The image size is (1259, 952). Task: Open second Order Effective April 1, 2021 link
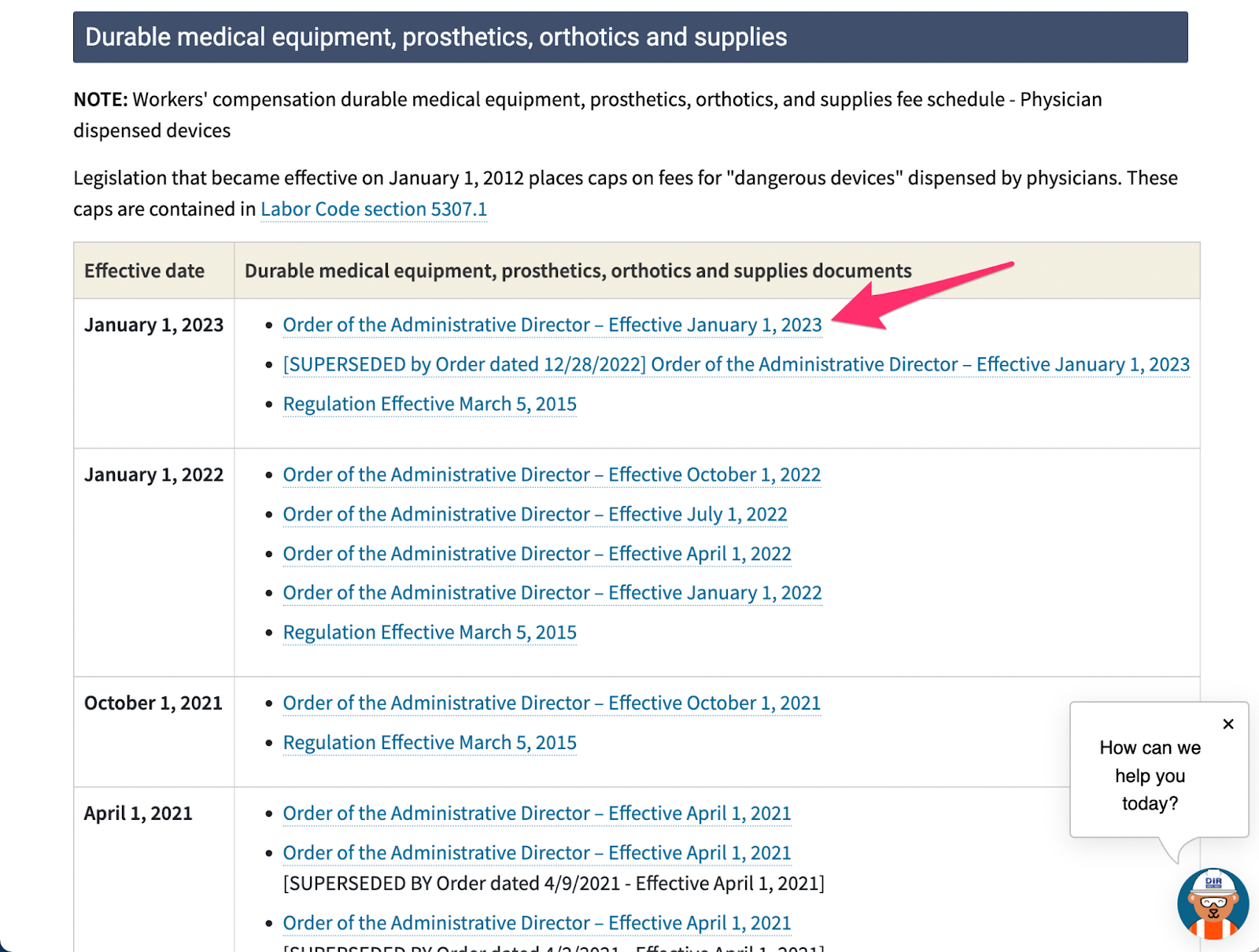(x=537, y=853)
